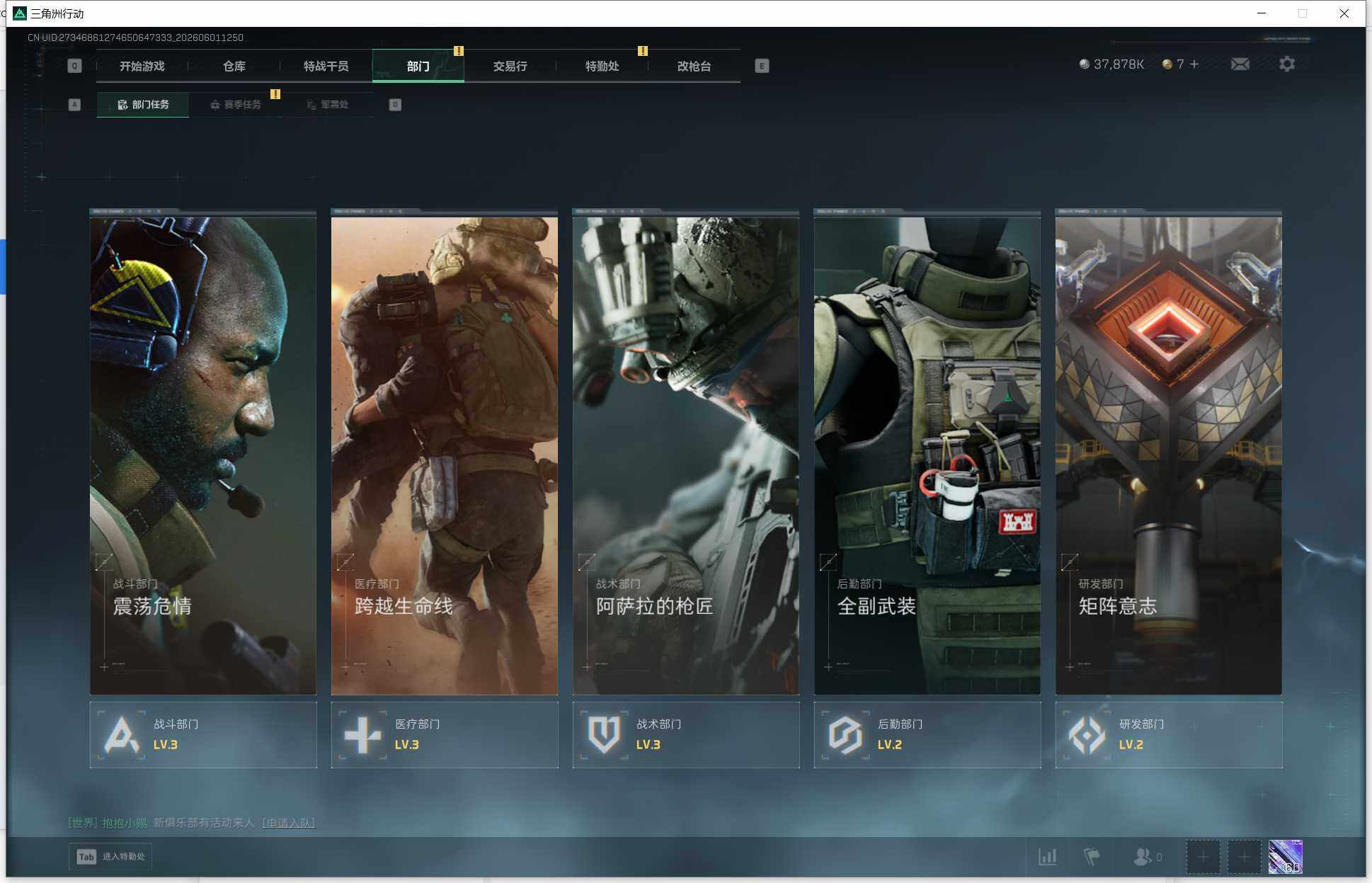Open the 全副武装 logistics department card
The image size is (1372, 883).
tap(927, 455)
